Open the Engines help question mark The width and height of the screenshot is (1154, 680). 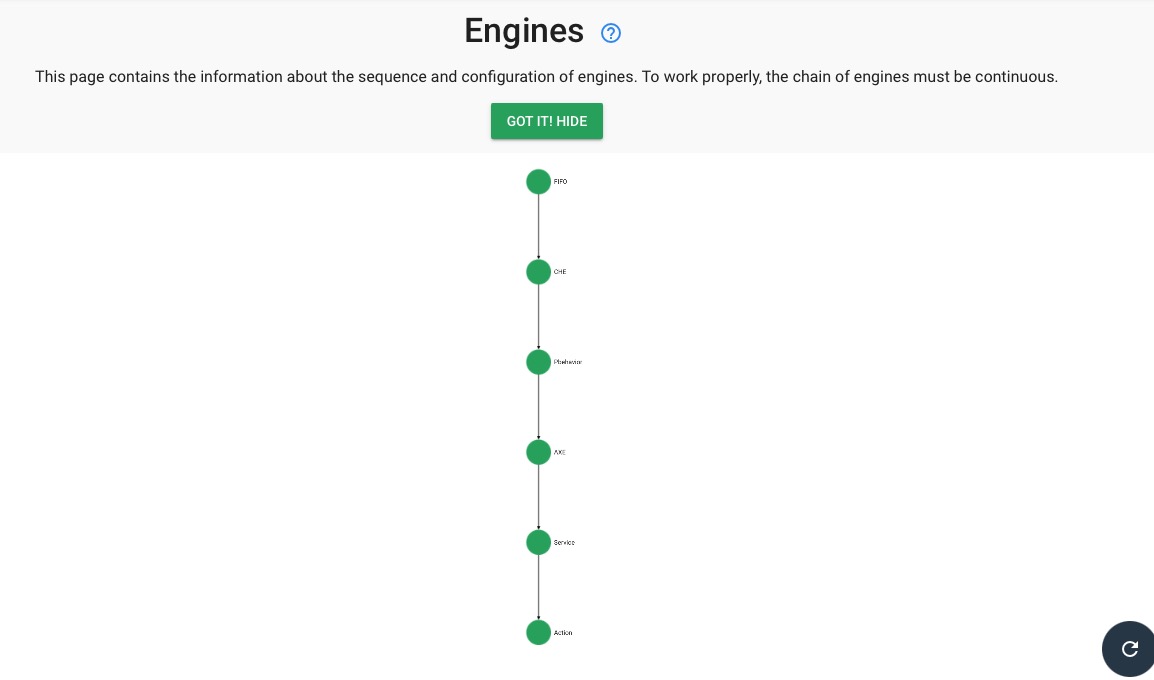click(610, 33)
